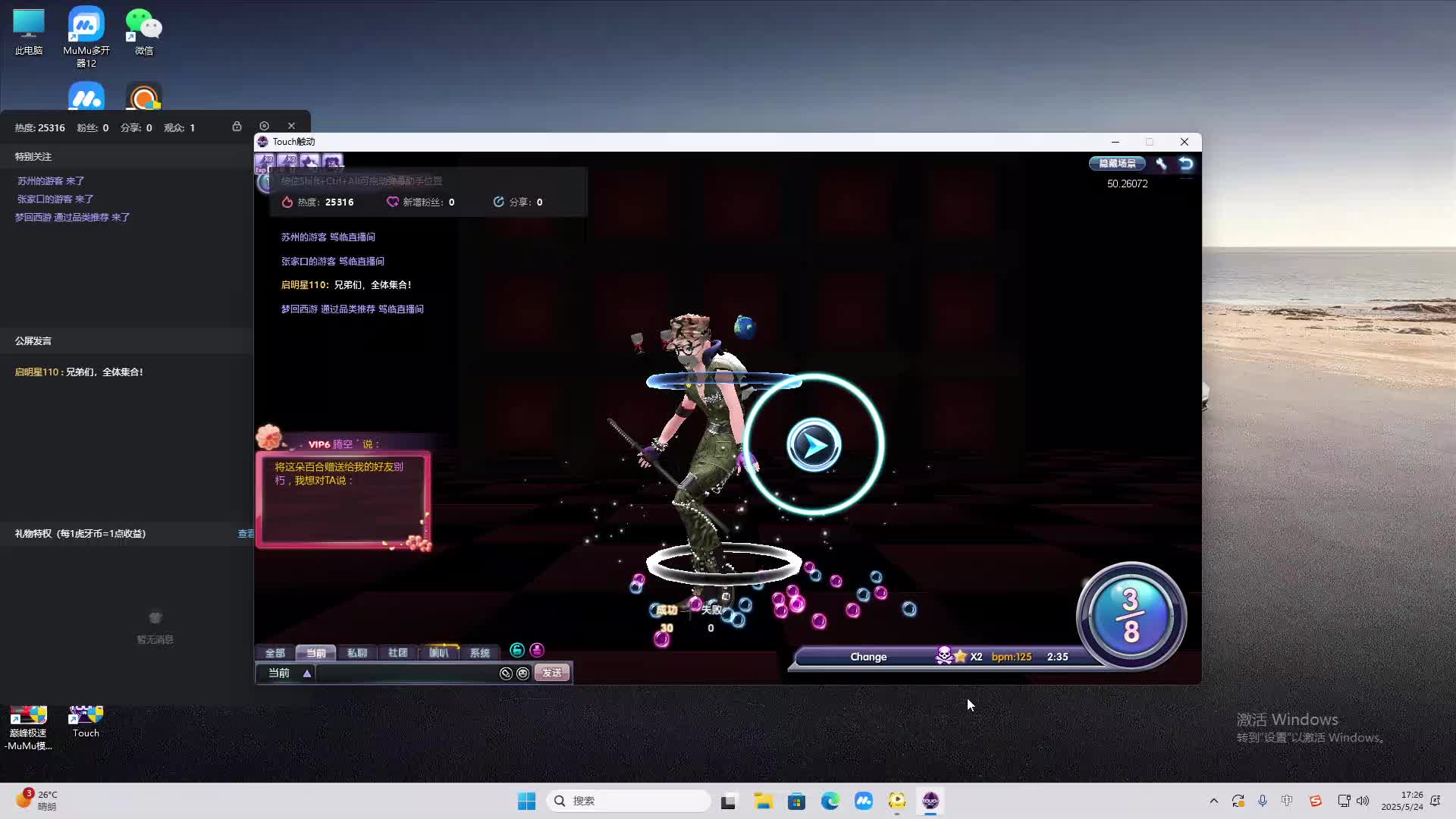Screen dimensions: 1456x819
Task: Switch to the 全部 chat tab
Action: 275,653
